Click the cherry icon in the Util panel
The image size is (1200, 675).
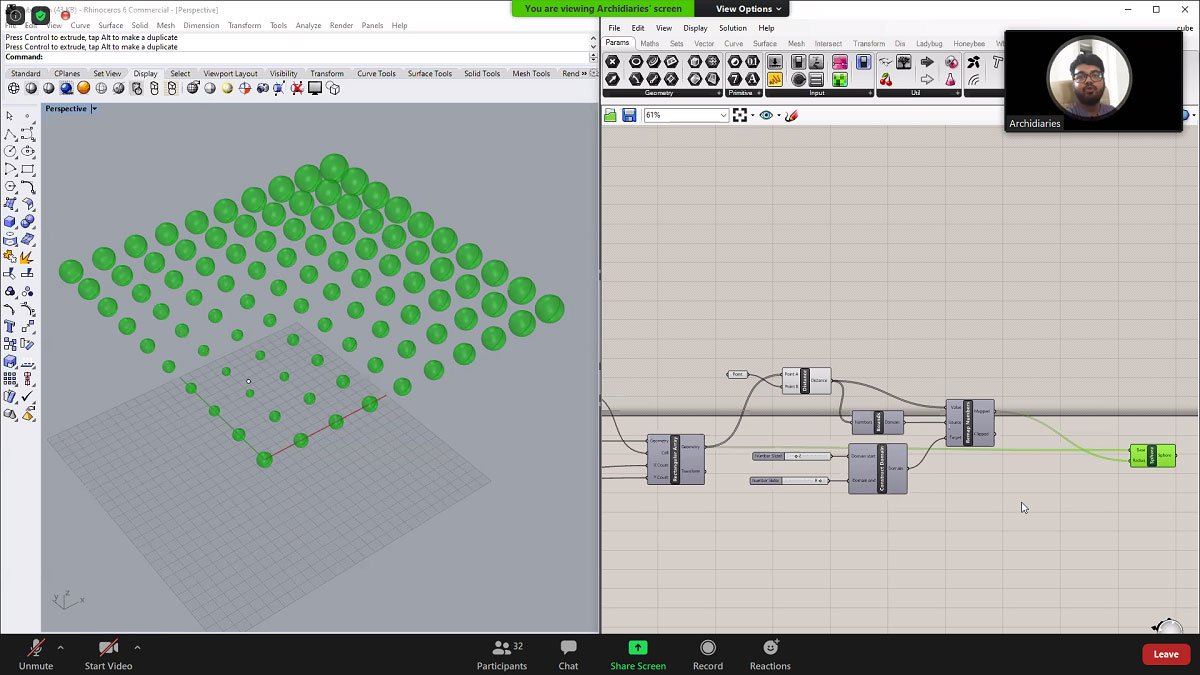click(886, 80)
